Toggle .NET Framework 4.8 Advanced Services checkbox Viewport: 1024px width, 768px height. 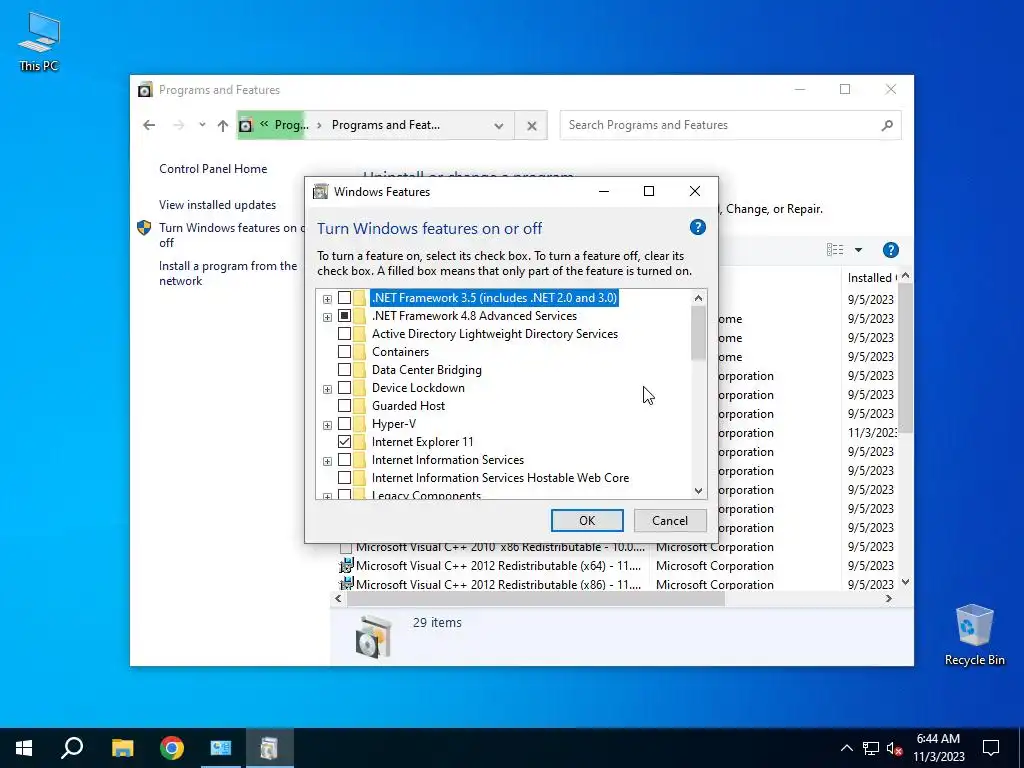[x=344, y=316]
